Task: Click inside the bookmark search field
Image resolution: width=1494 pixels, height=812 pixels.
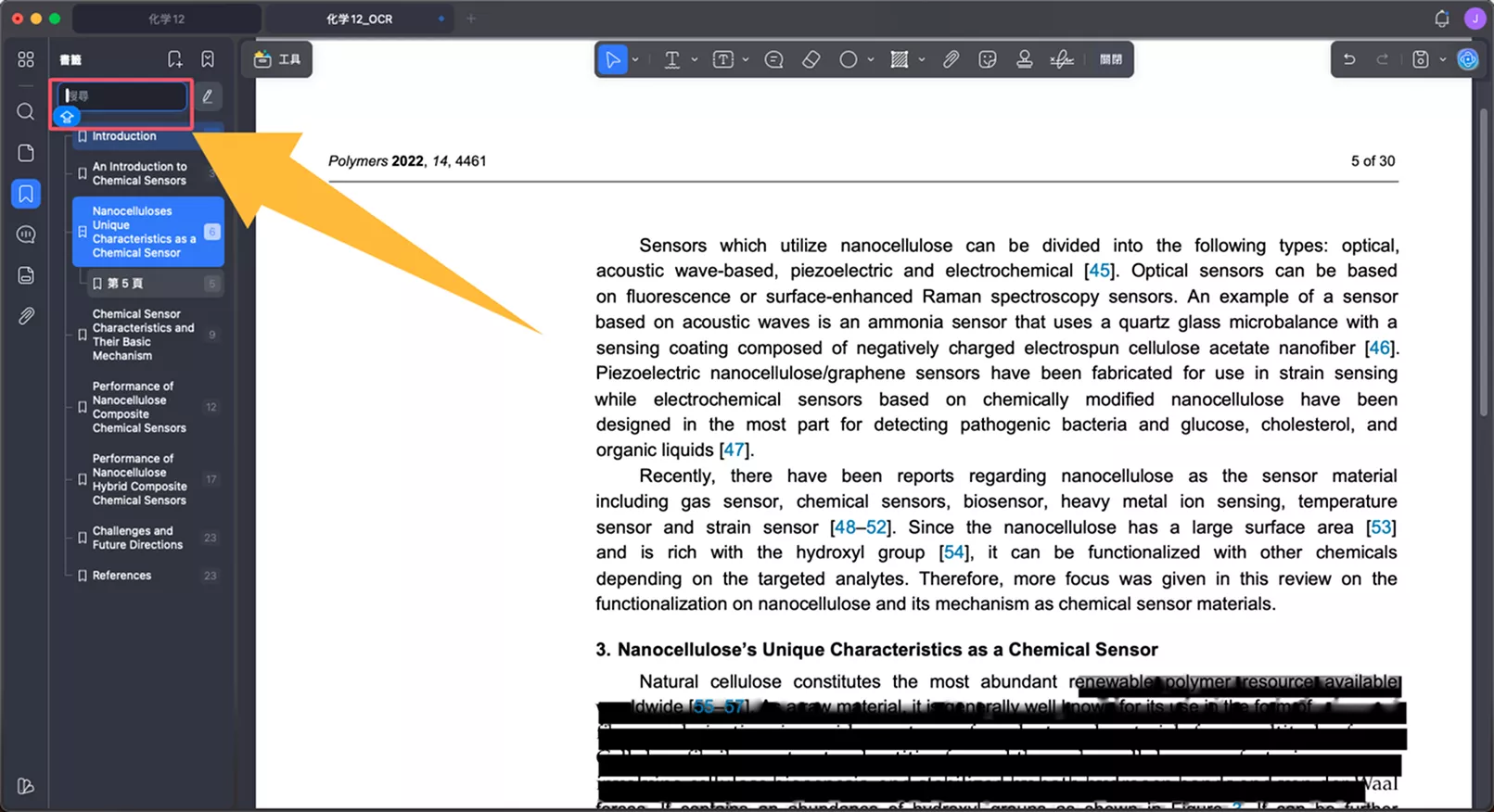Action: 122,95
